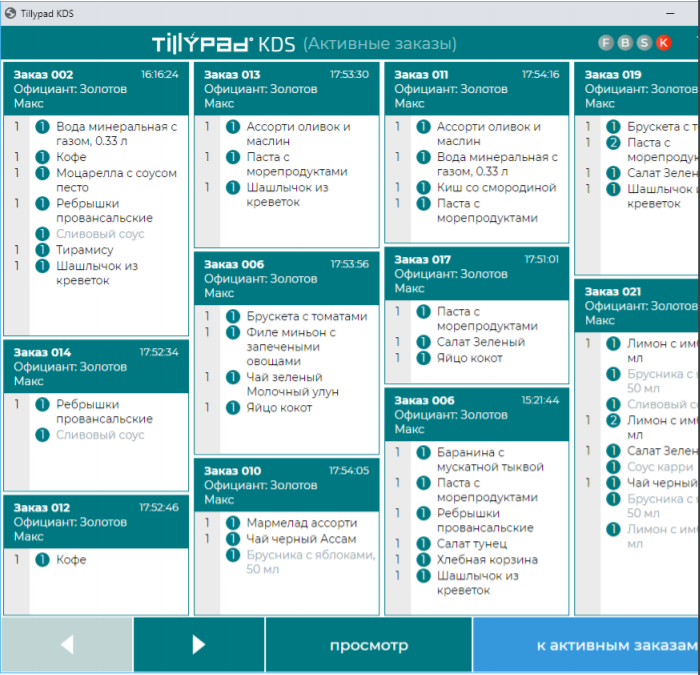Viewport: 700px width, 675px height.
Task: Select Сливовый соус modifier in order 002
Action: [x=100, y=233]
